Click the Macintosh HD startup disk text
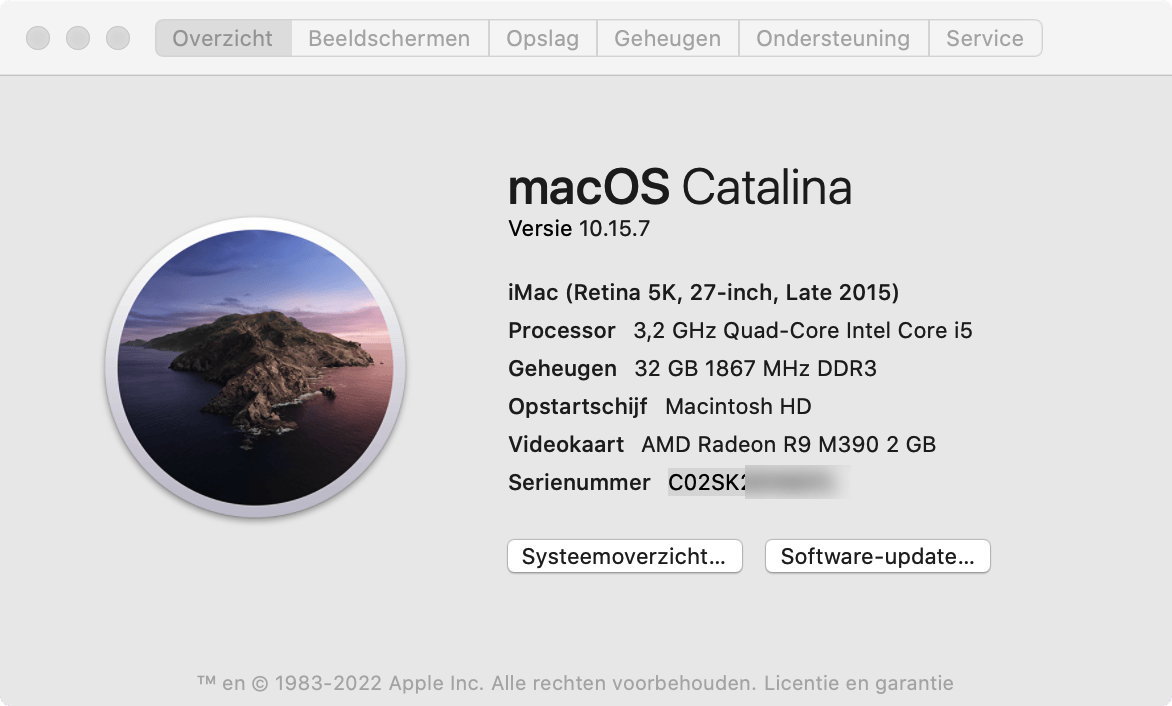This screenshot has width=1172, height=706. (x=738, y=407)
